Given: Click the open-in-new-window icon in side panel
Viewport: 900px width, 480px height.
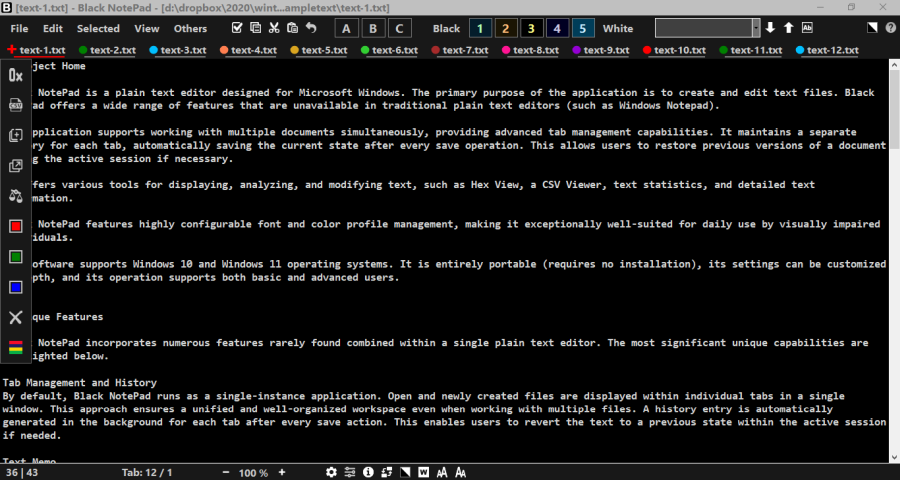Looking at the screenshot, I should [x=15, y=166].
